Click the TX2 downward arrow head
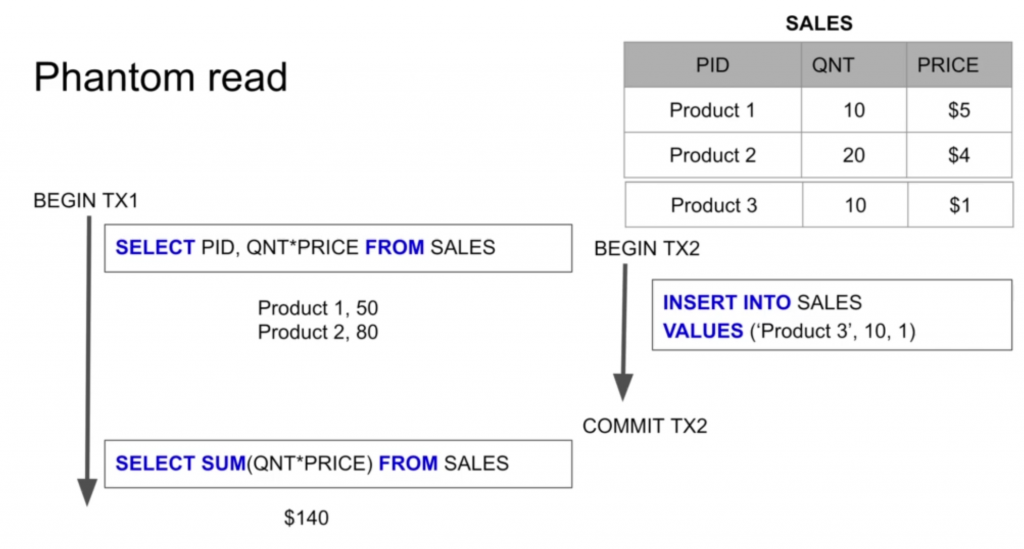 click(623, 387)
